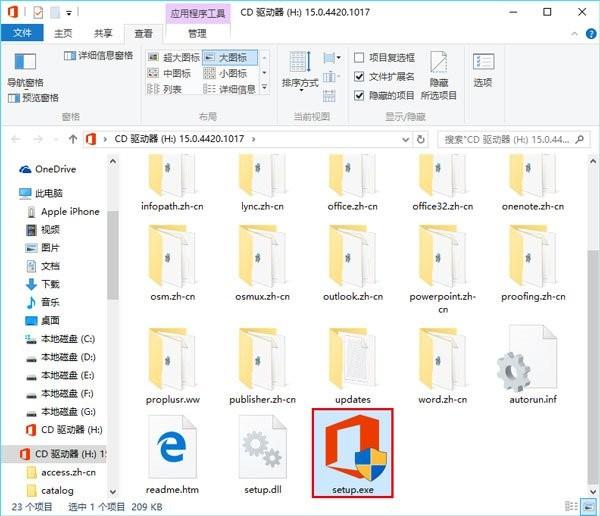Screen dimensions: 600x516
Task: Choose details (详细信息) layout
Action: [x=229, y=90]
